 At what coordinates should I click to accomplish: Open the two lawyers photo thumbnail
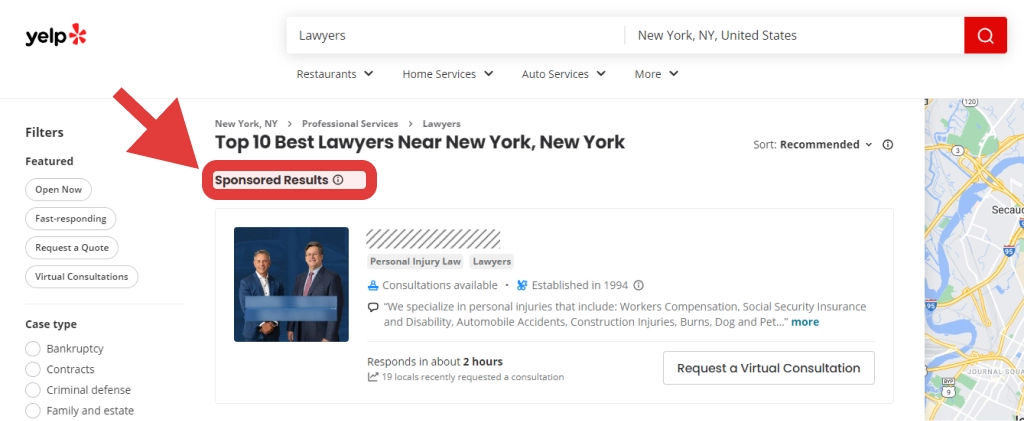291,285
